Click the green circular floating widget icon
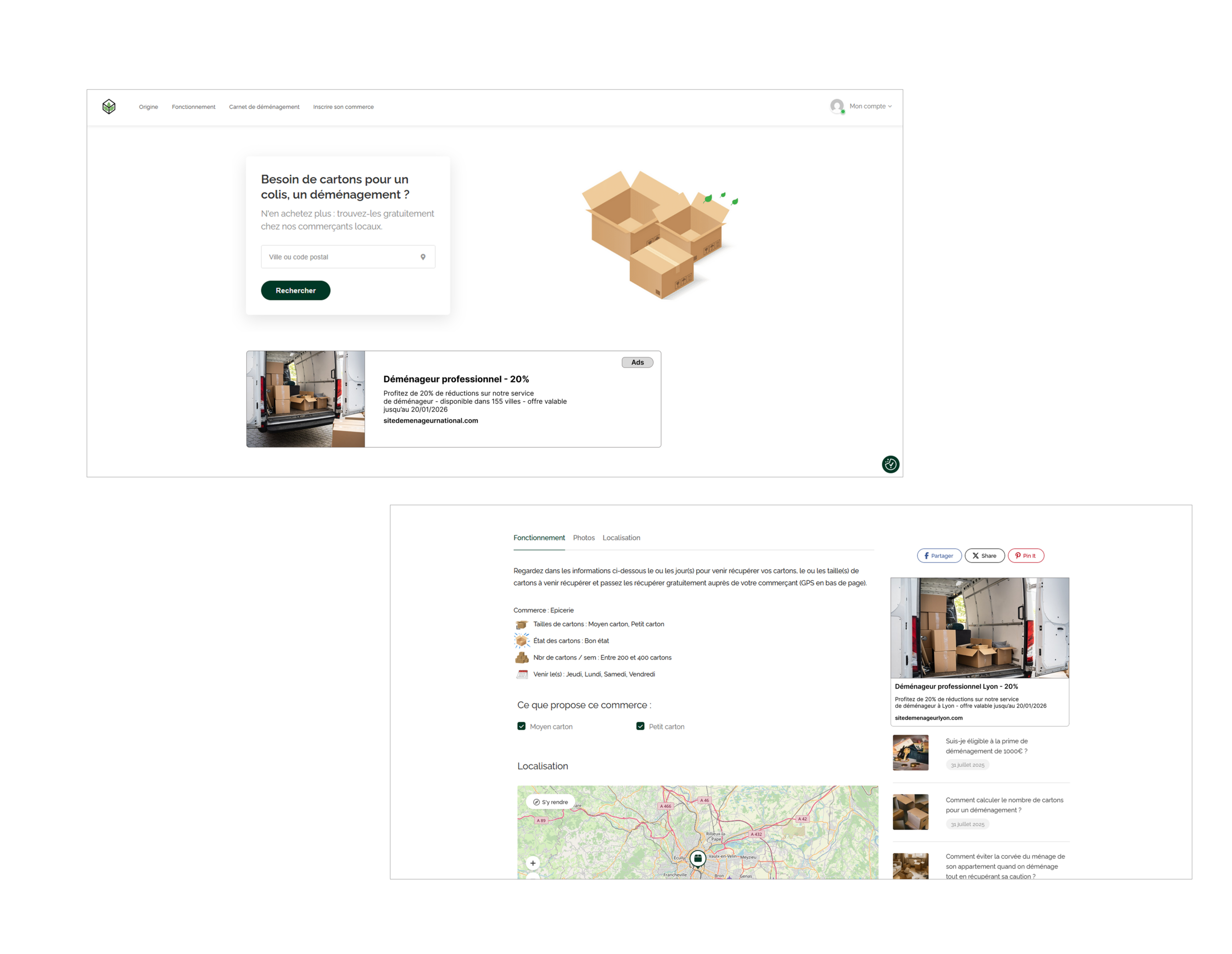This screenshot has height=954, width=1232. pos(890,464)
